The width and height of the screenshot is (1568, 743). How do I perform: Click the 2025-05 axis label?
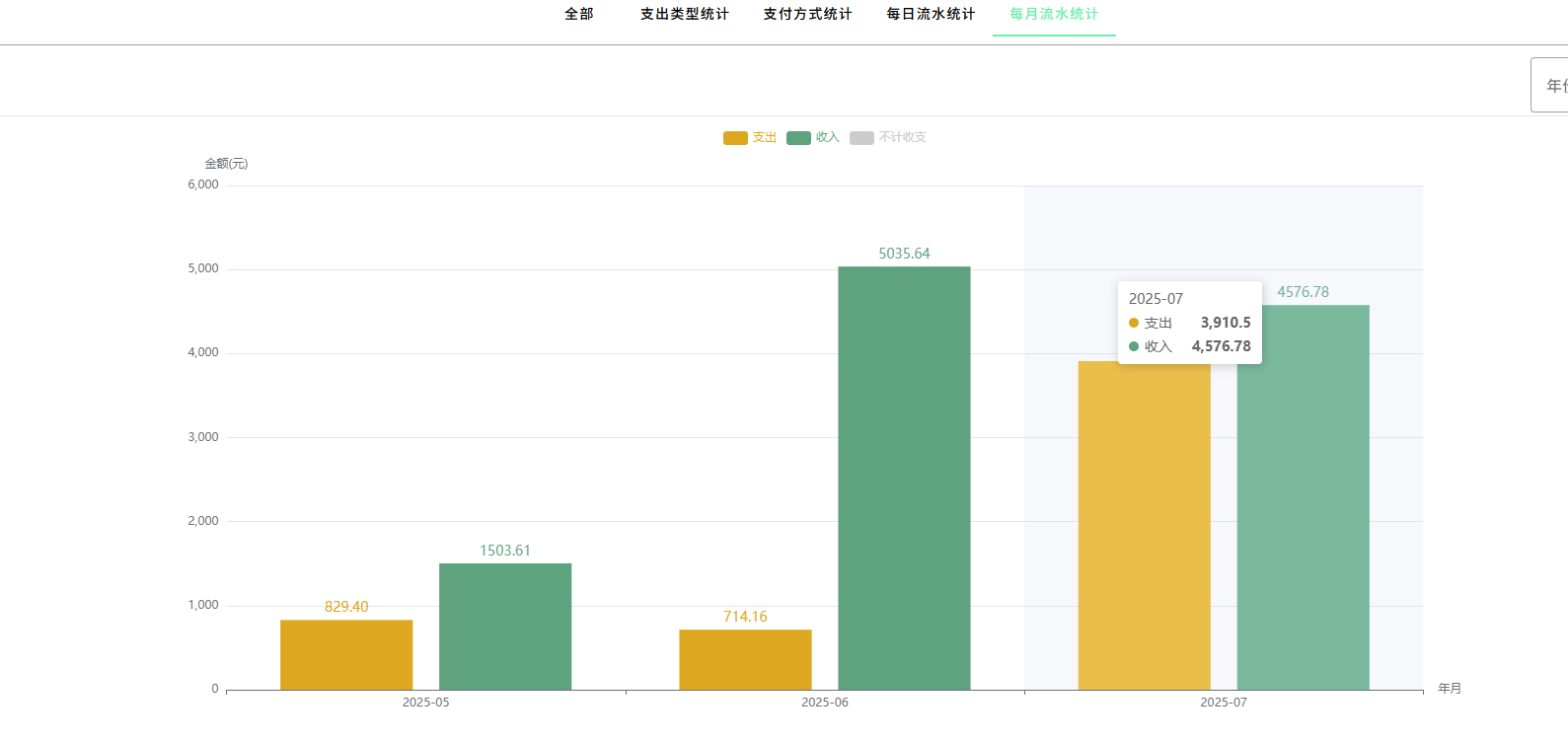coord(425,703)
